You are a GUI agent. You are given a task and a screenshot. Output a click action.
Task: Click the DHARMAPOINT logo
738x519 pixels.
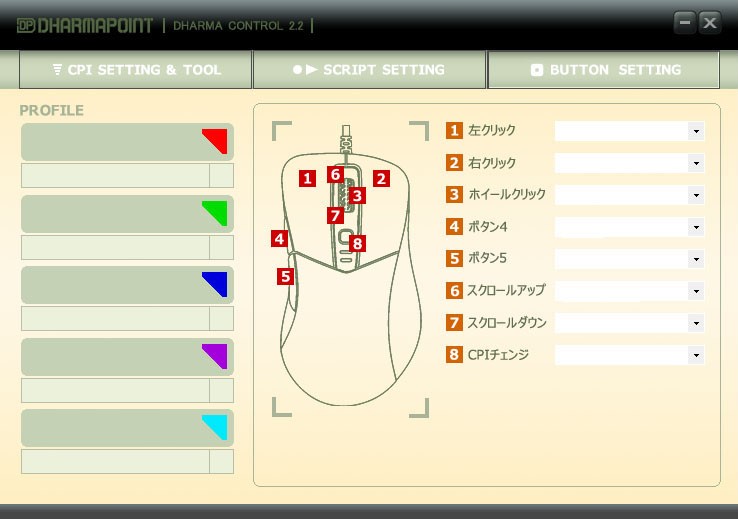pos(85,25)
